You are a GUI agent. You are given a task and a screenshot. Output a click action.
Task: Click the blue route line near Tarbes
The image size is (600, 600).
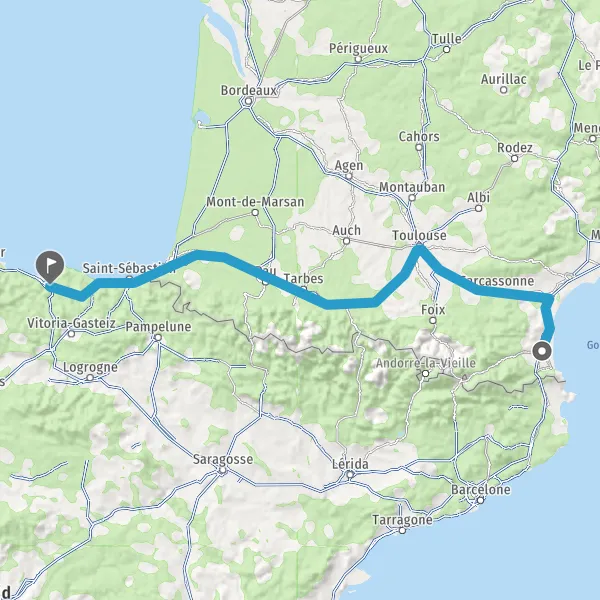302,293
